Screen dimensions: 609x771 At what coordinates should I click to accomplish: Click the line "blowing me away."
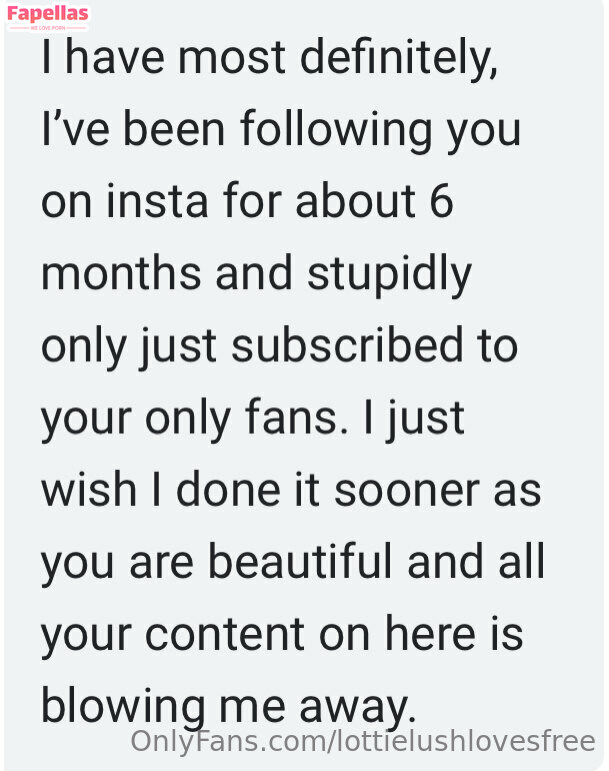coord(227,705)
